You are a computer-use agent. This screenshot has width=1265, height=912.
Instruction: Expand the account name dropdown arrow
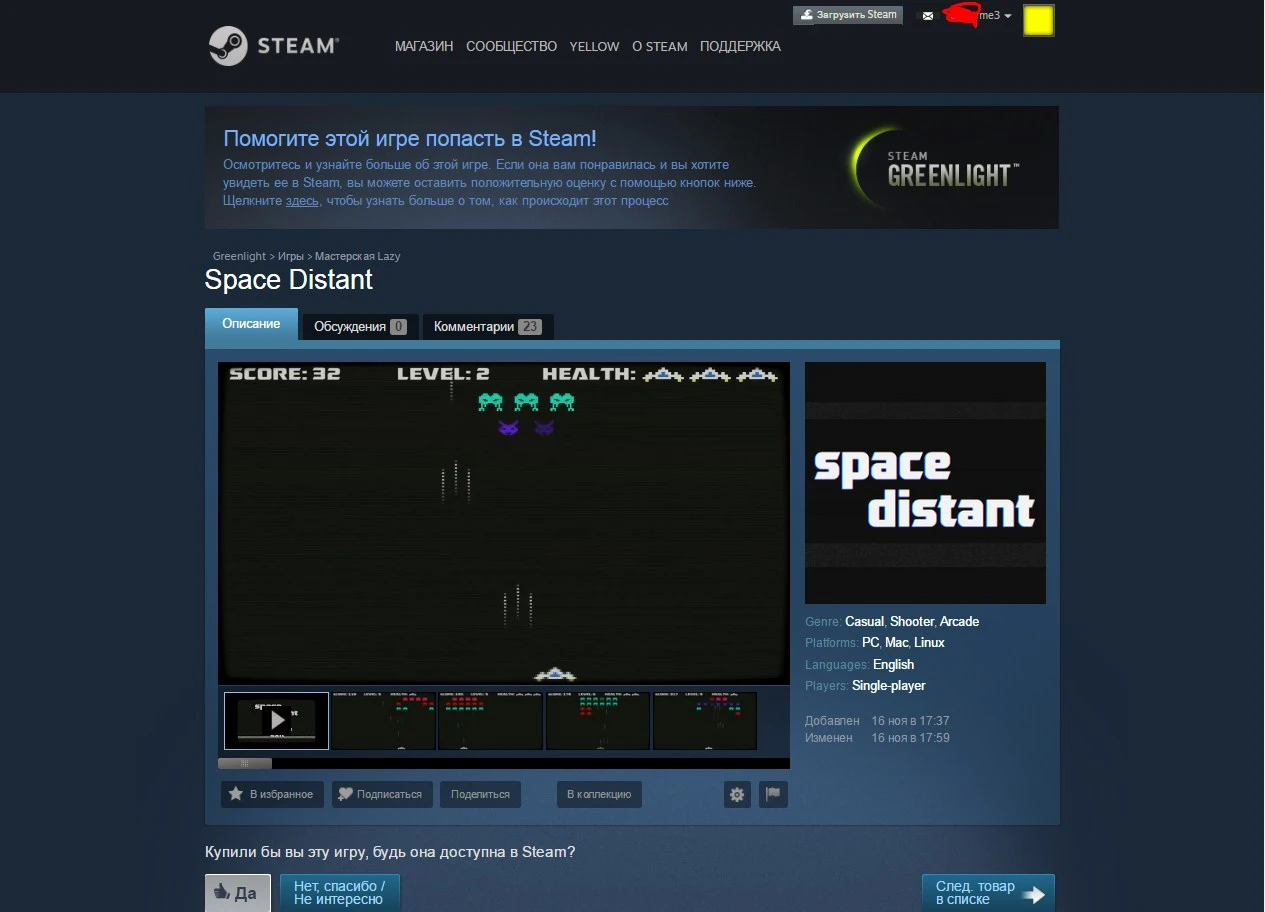coord(1008,16)
